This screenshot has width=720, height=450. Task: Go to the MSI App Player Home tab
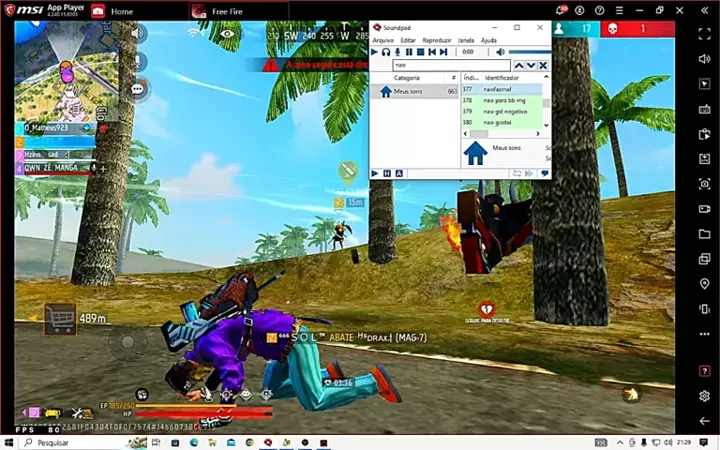point(122,11)
